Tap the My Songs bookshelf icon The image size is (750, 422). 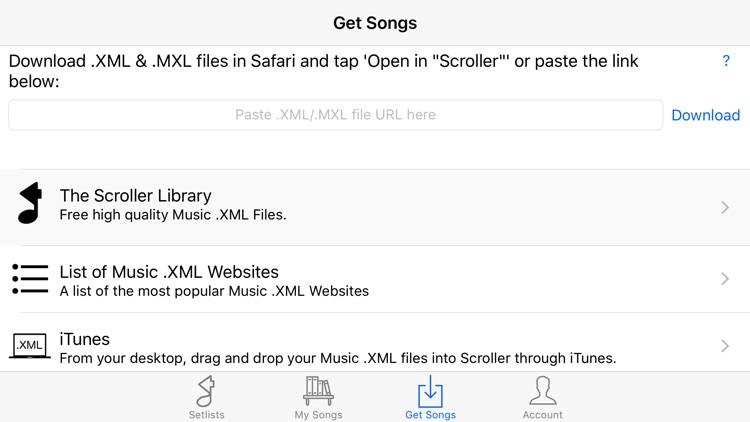[x=318, y=391]
